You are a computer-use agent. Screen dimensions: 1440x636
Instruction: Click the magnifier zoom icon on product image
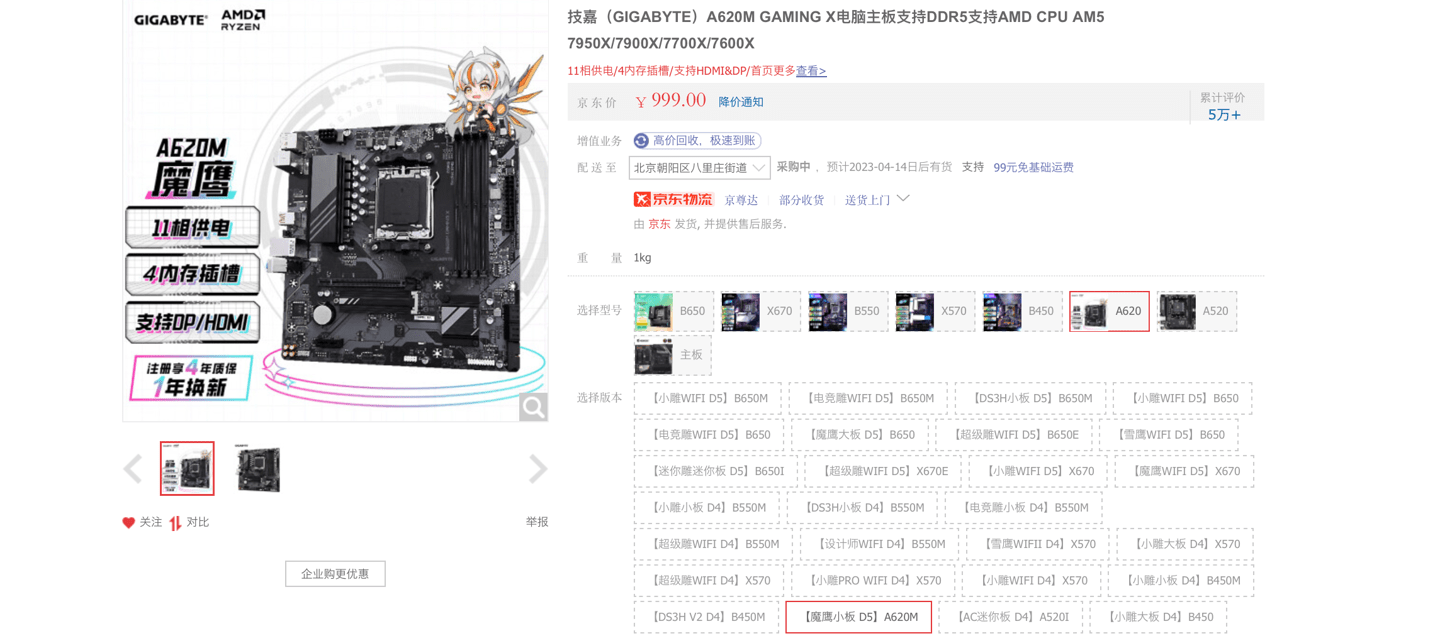(x=533, y=406)
